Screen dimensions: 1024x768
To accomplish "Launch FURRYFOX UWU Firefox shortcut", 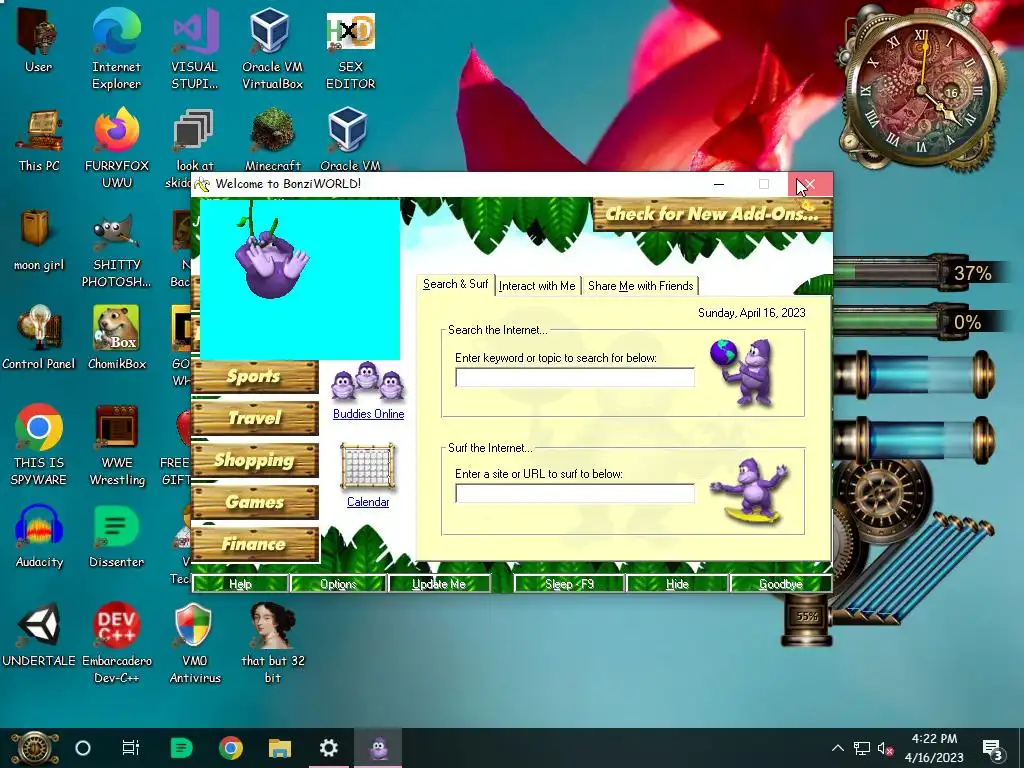I will tap(116, 148).
